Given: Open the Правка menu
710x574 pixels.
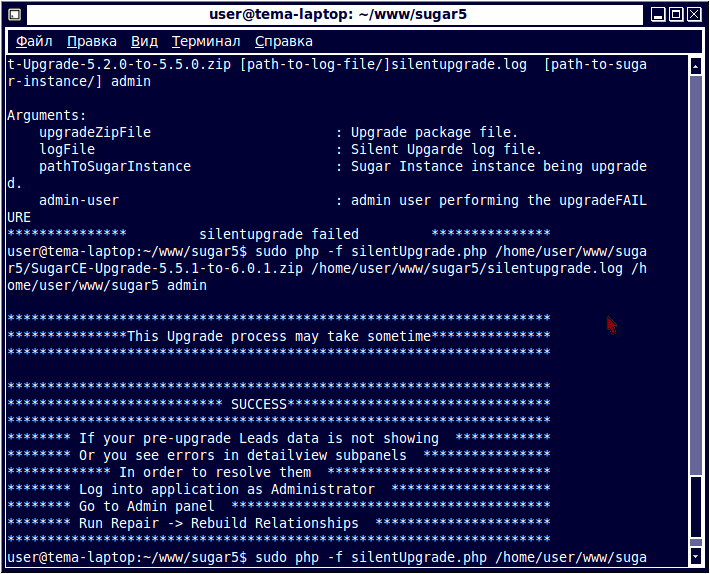Looking at the screenshot, I should tap(91, 41).
